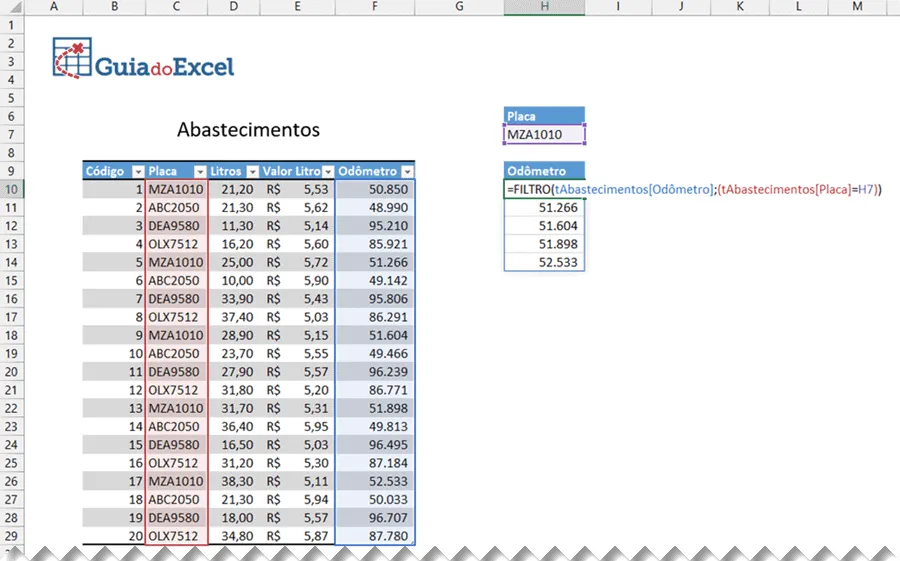
Task: Select the ABC2050 cell in row 11
Action: [176, 207]
